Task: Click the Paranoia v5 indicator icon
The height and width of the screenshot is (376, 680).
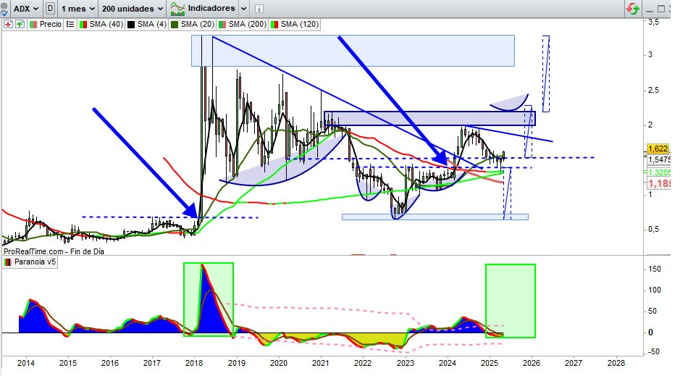Action: click(x=7, y=262)
